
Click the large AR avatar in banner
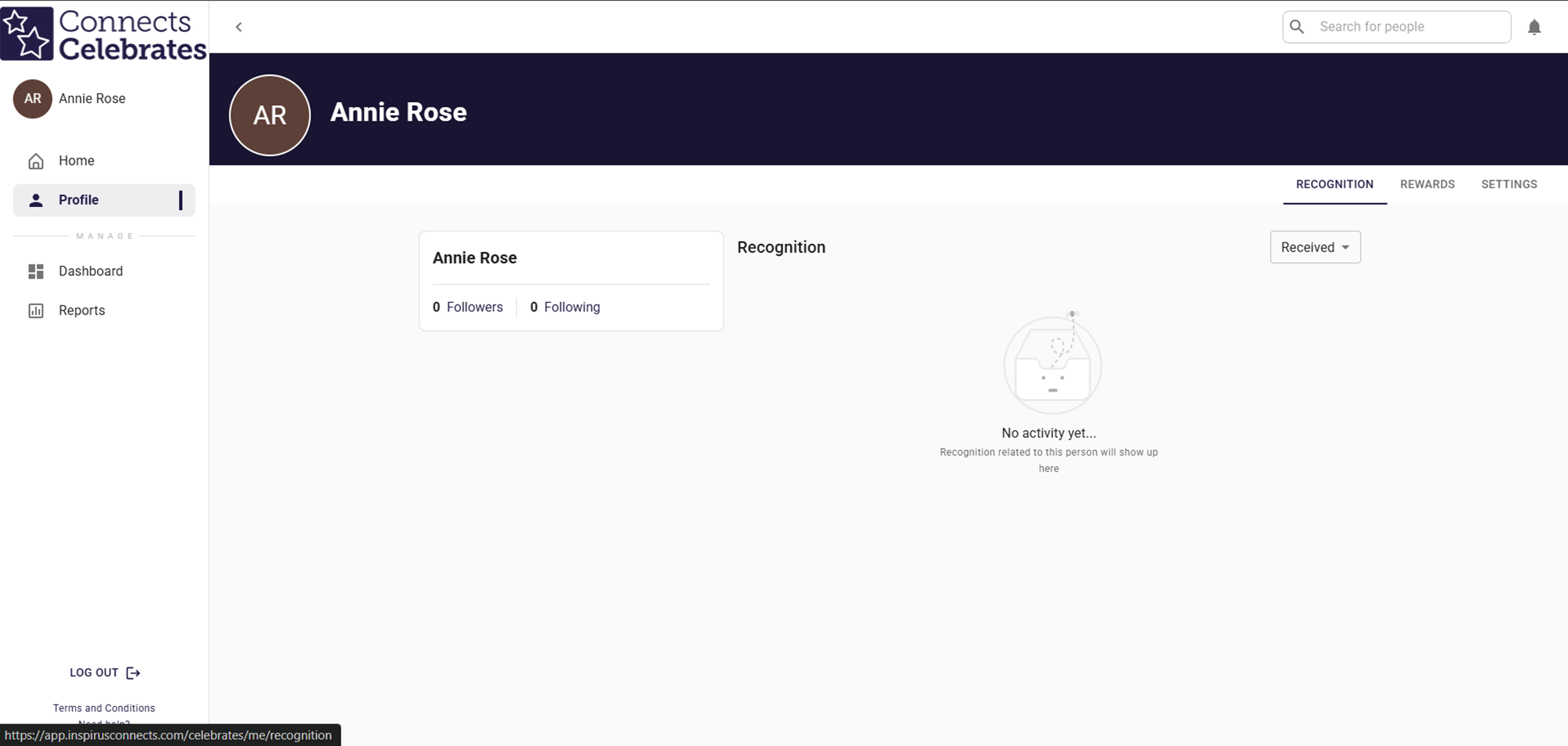pos(270,115)
